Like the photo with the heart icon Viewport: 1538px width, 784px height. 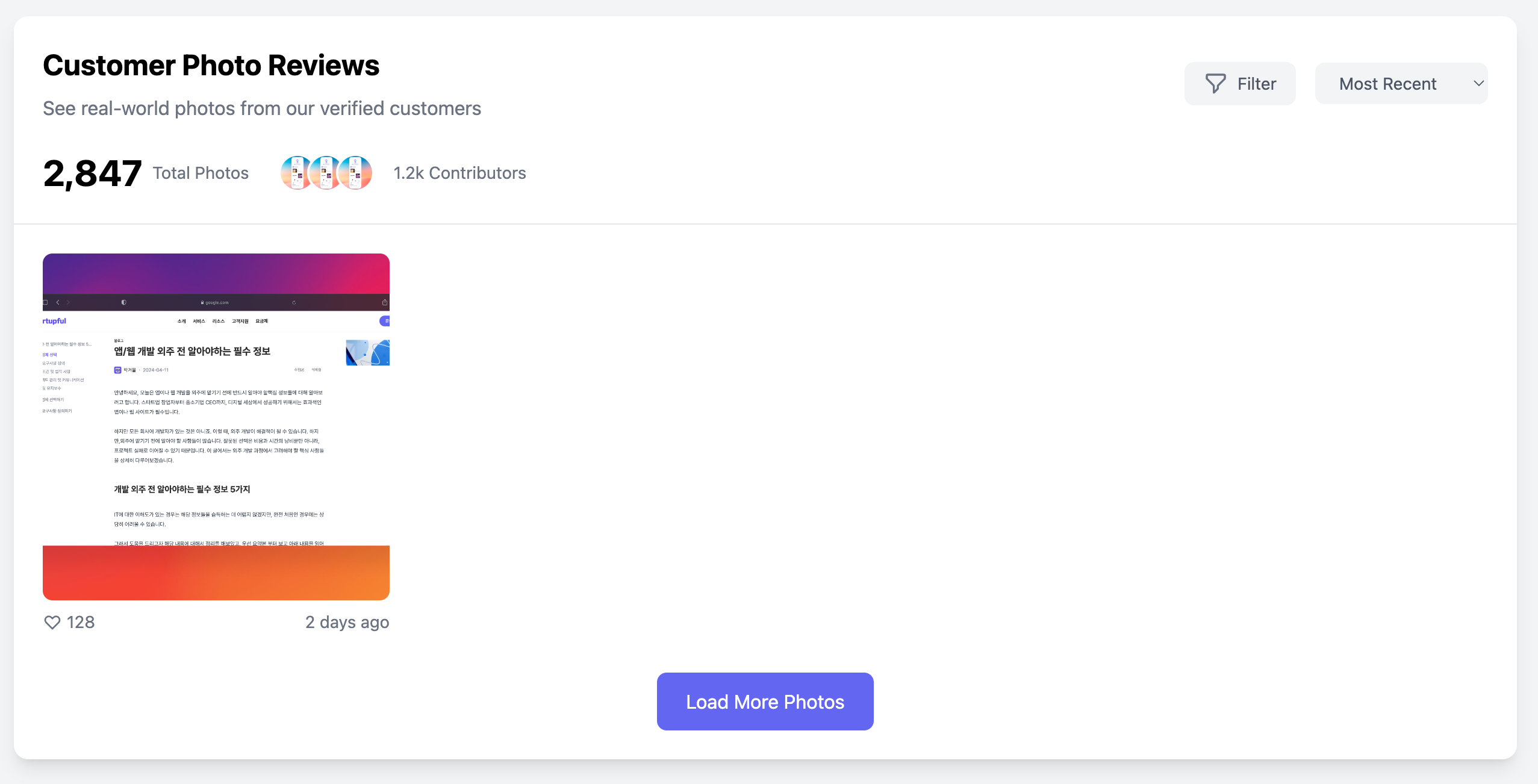[52, 622]
